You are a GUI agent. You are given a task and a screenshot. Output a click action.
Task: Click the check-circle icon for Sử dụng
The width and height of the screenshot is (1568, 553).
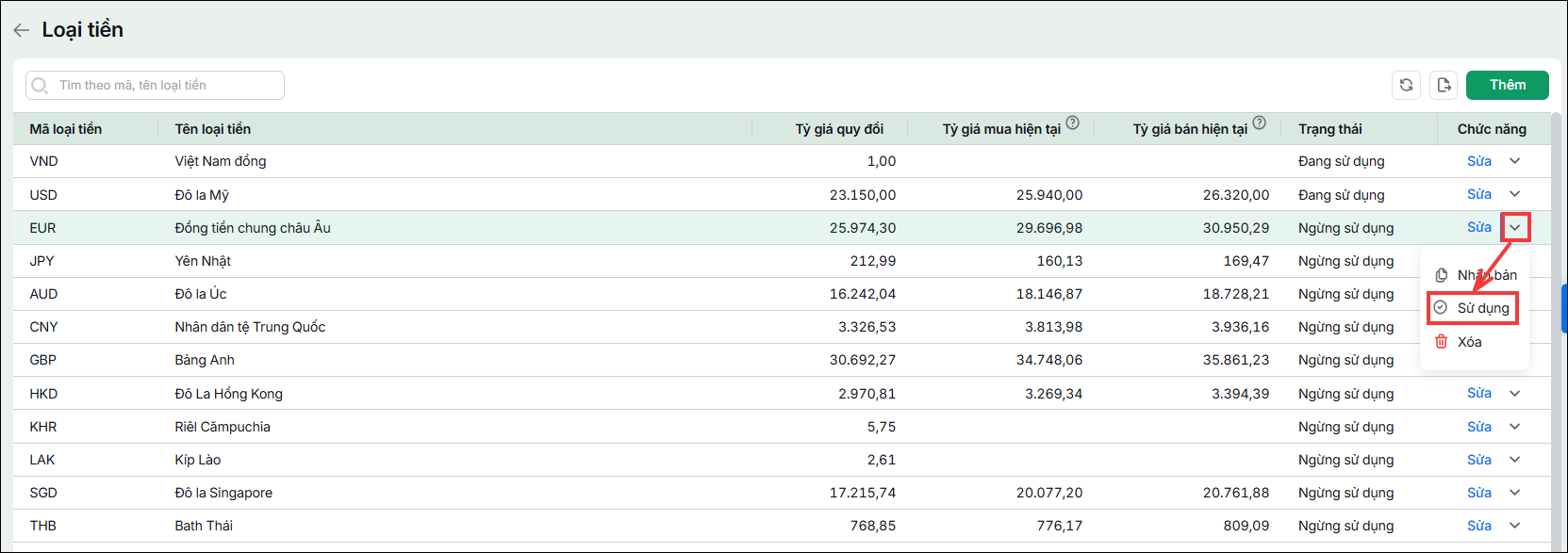pos(1441,307)
